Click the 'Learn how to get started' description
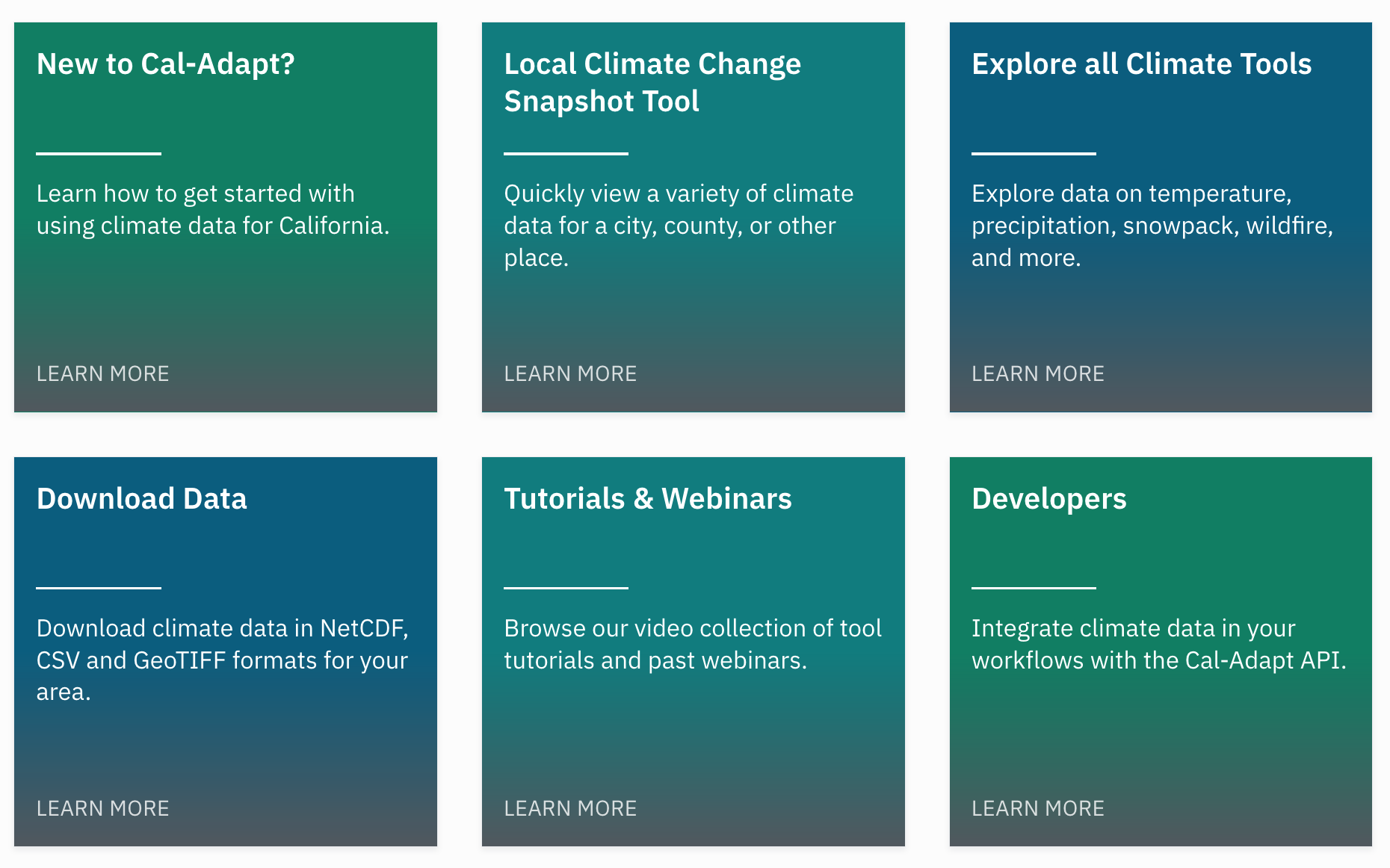Screen dimensions: 1390x868 click(x=213, y=210)
